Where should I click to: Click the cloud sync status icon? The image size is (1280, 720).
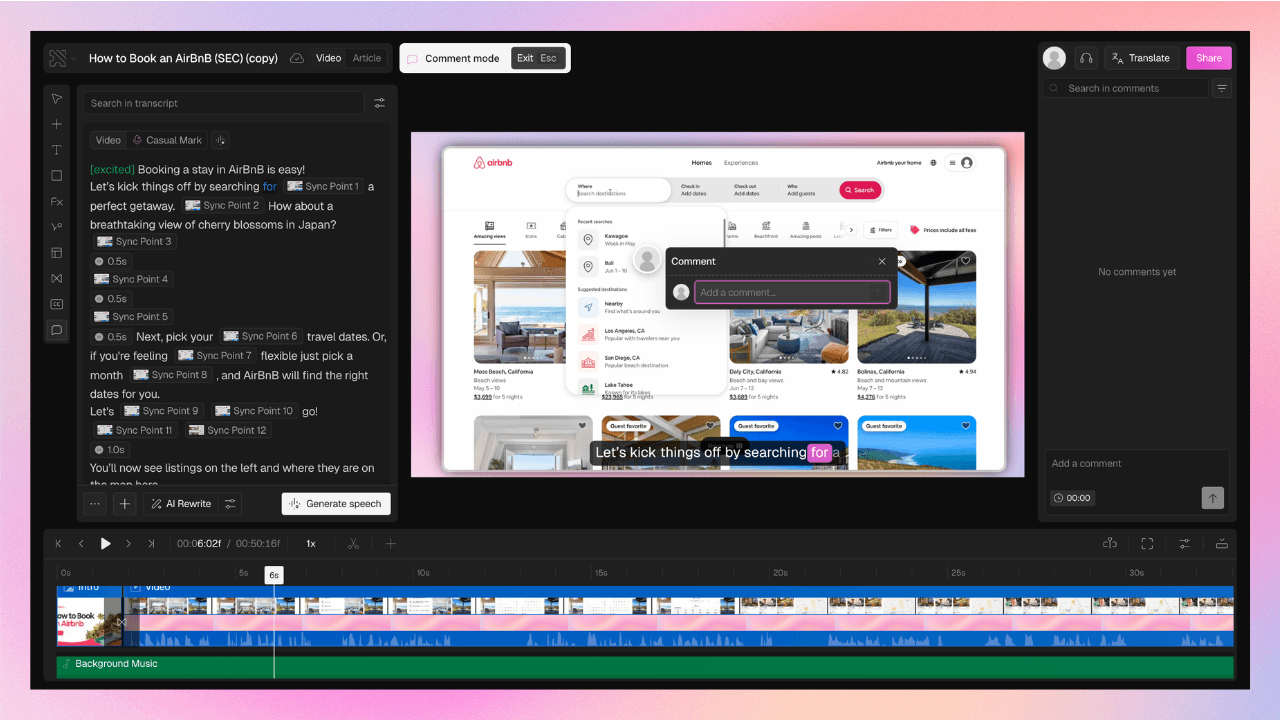click(297, 58)
